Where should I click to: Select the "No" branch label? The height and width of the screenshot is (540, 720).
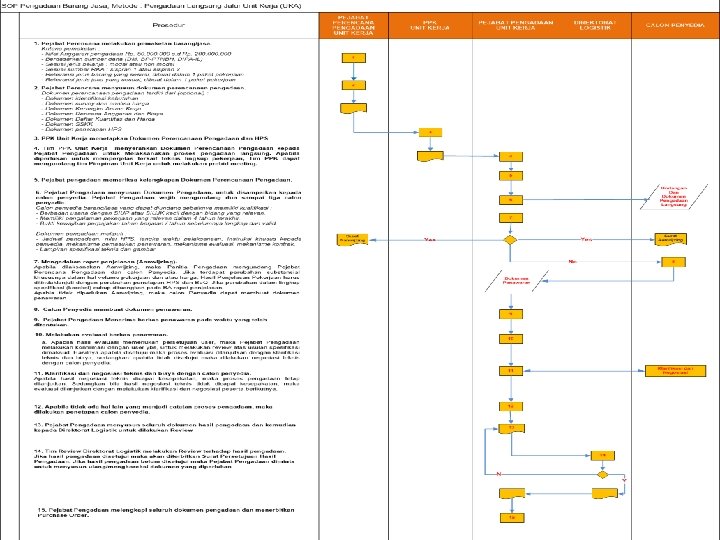point(572,261)
